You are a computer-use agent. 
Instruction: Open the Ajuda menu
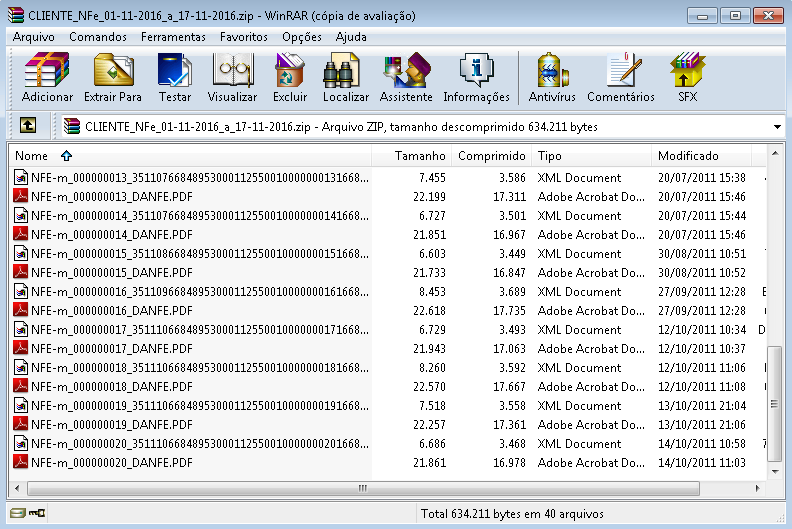tap(351, 37)
